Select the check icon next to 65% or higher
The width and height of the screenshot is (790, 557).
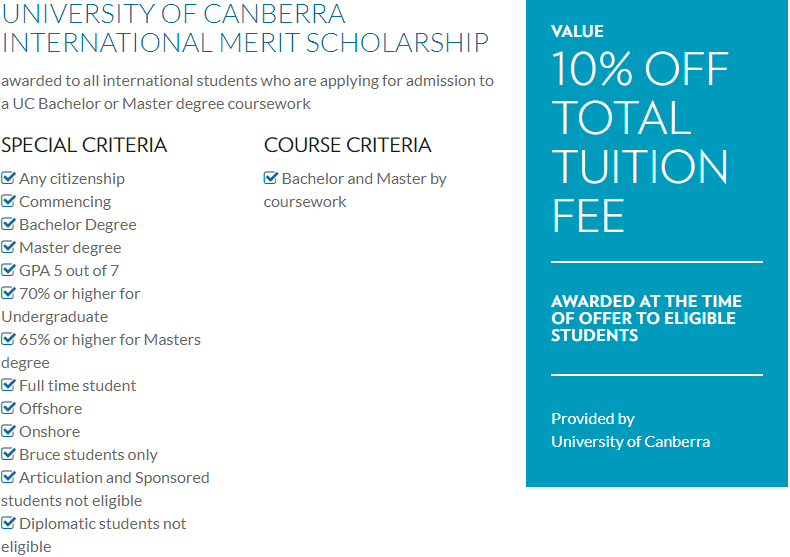(8, 339)
